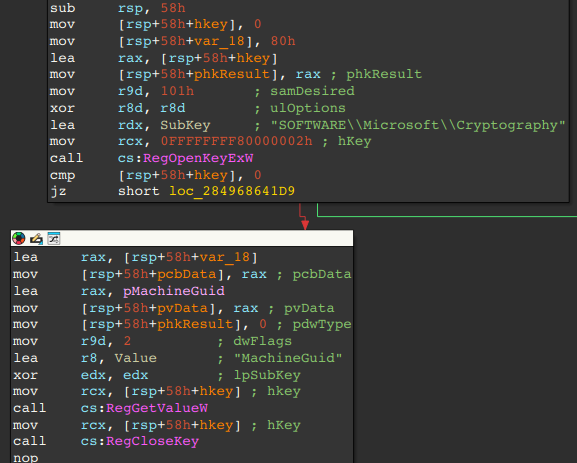Click the pMachineGuid symbol

(x=174, y=291)
